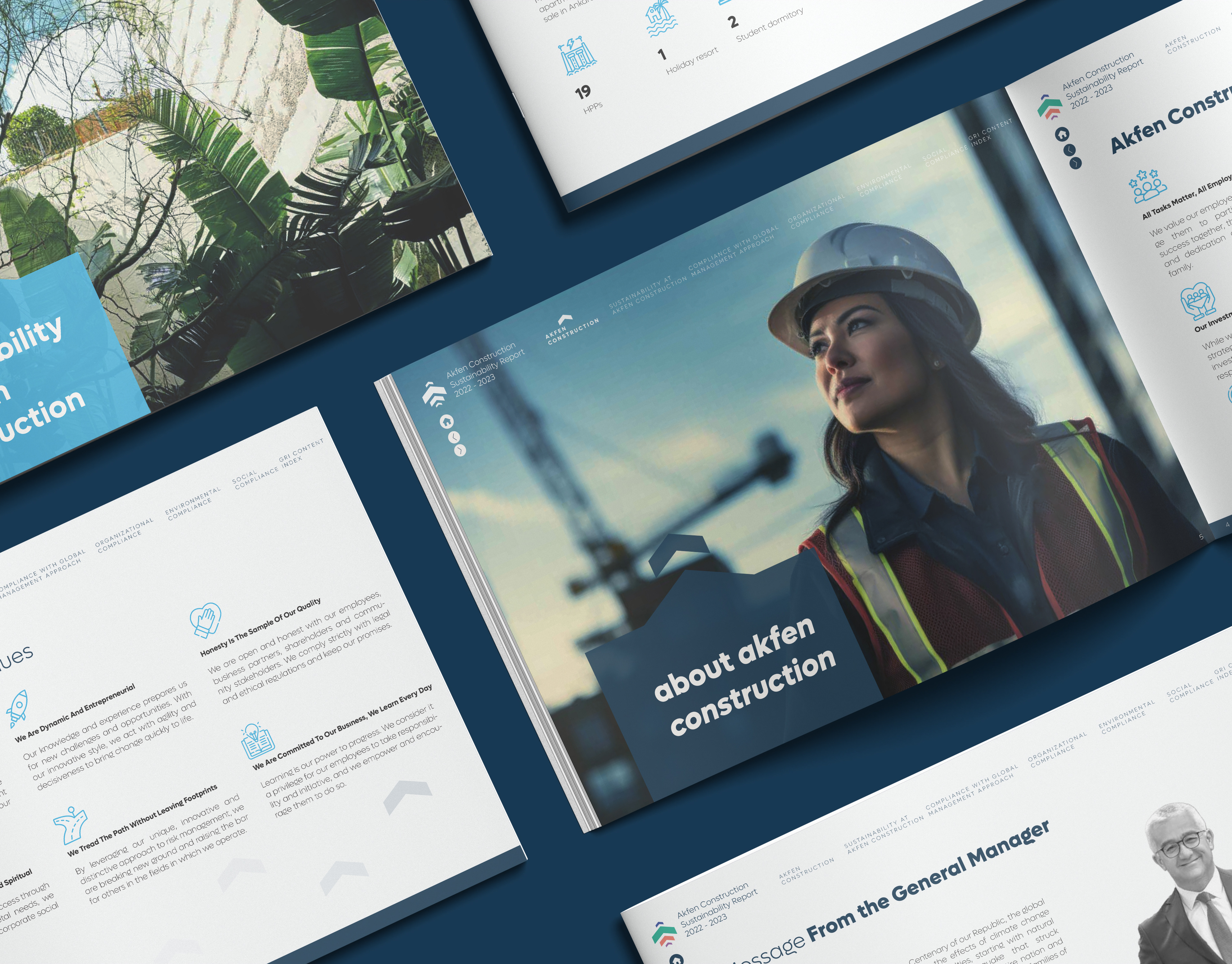This screenshot has height=964, width=1232.
Task: Select 'AKFEN CONSTRUCTION' tab on crane photo page
Action: 571,331
